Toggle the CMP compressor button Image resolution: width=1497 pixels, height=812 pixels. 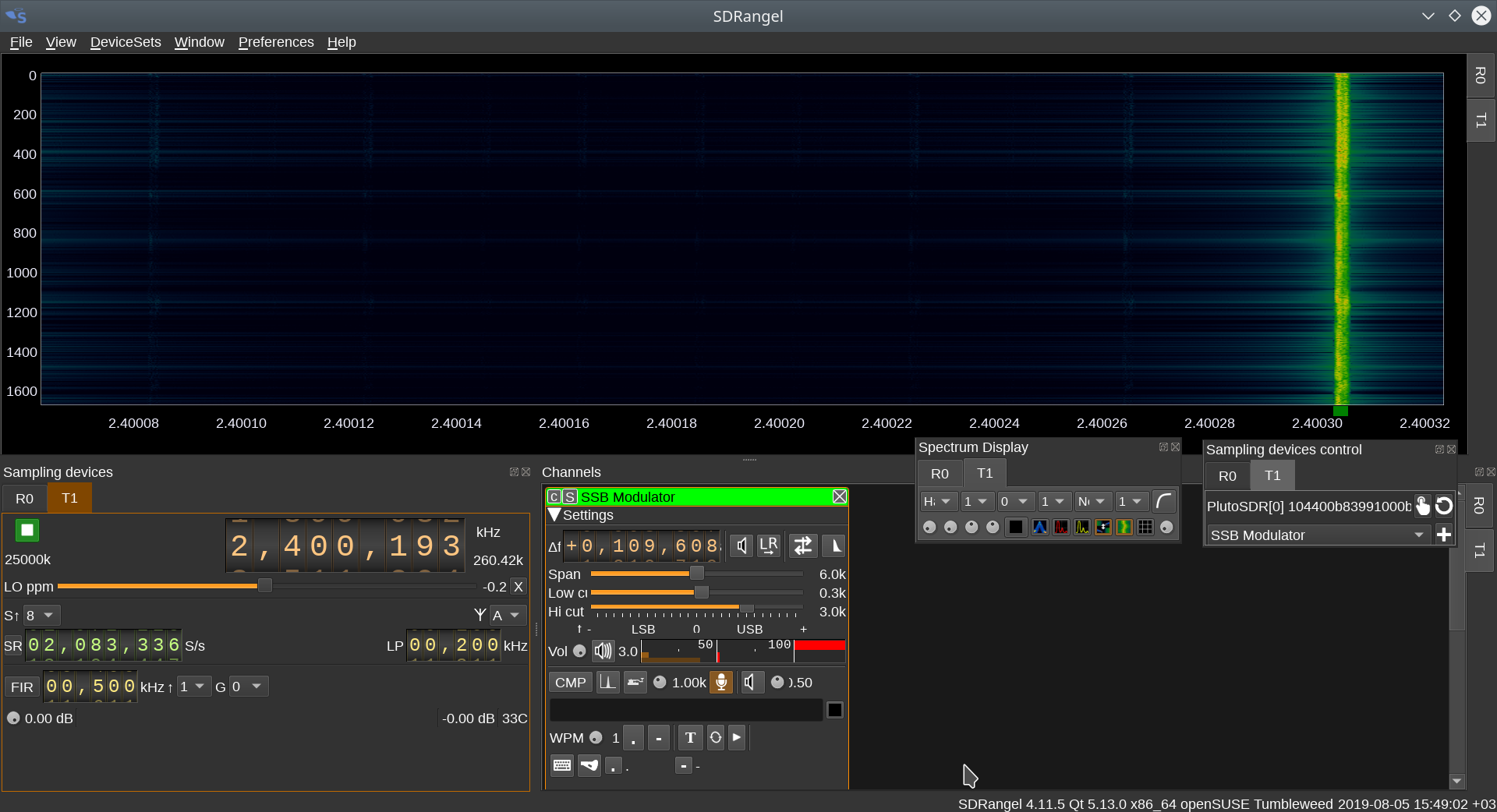click(570, 683)
